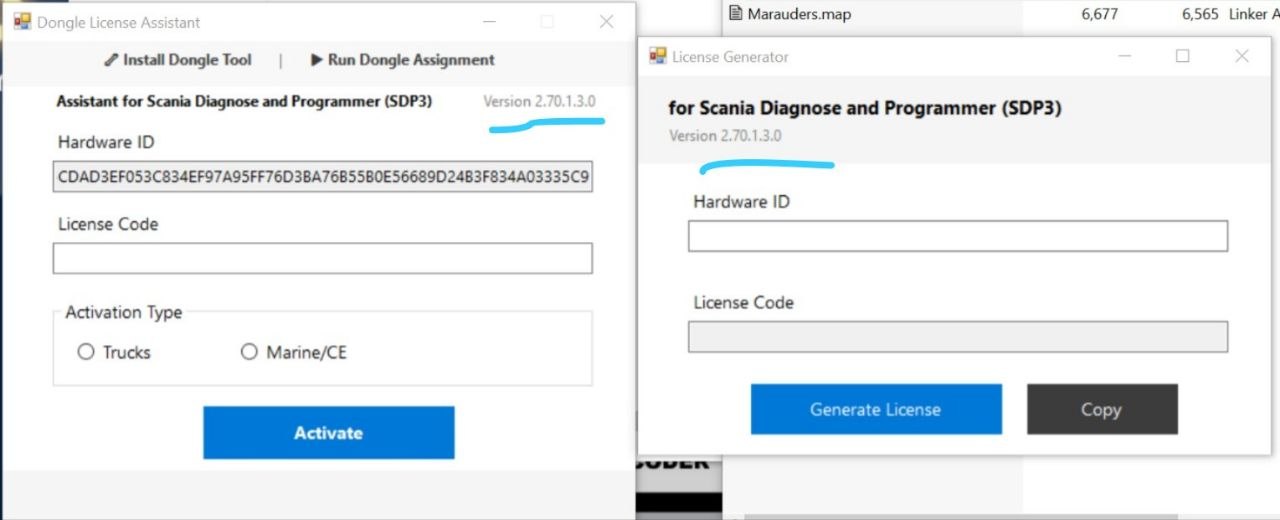Minimize the Dongle License Assistant window
Image resolution: width=1280 pixels, height=520 pixels.
(x=490, y=21)
